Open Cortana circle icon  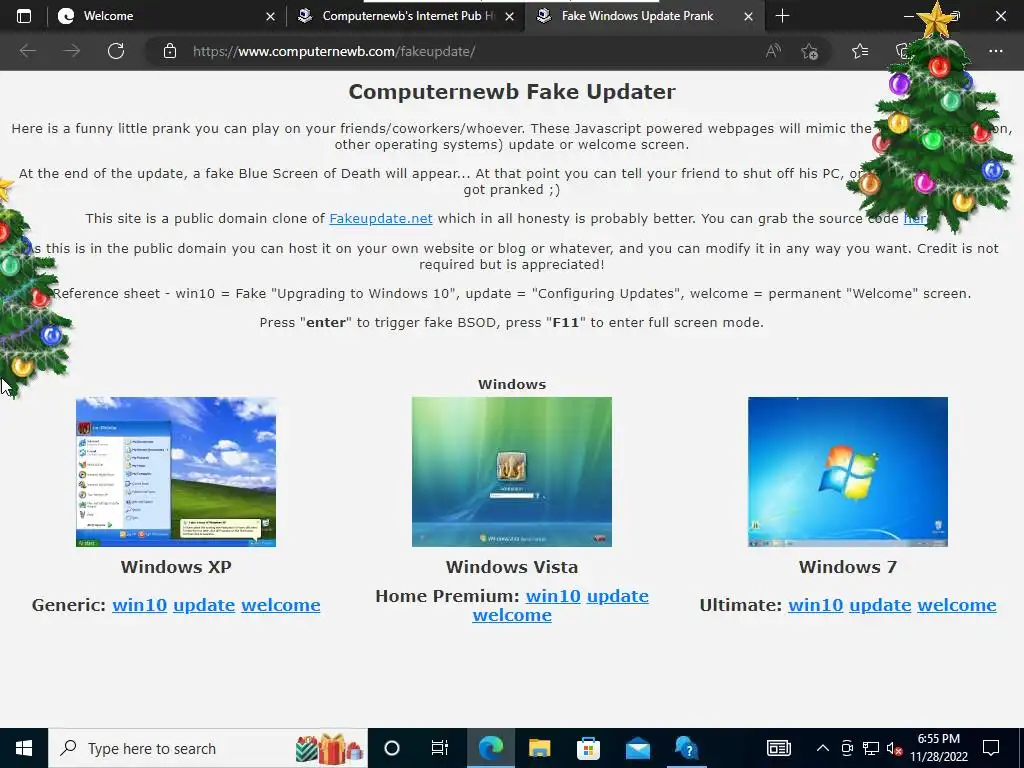(392, 748)
